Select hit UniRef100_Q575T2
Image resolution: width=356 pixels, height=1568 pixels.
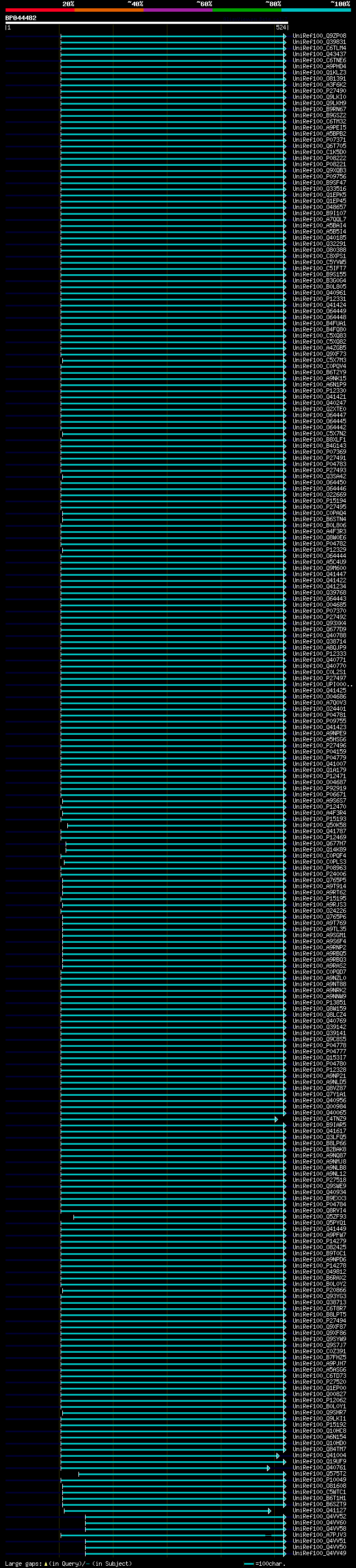319,1473
